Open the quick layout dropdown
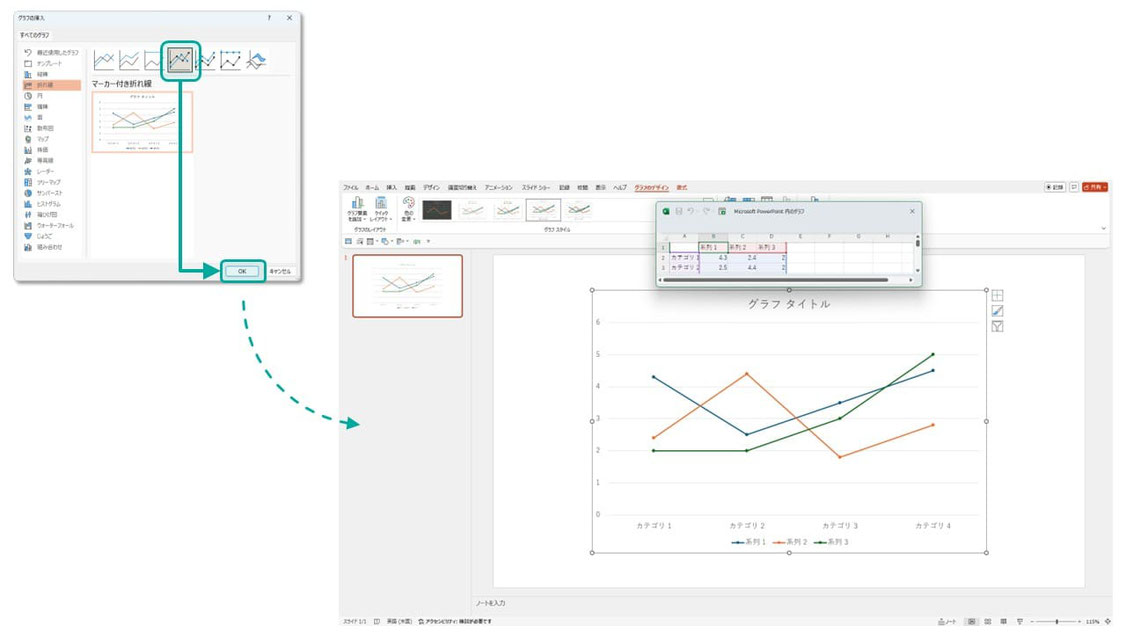This screenshot has width=1126, height=633. click(x=381, y=210)
